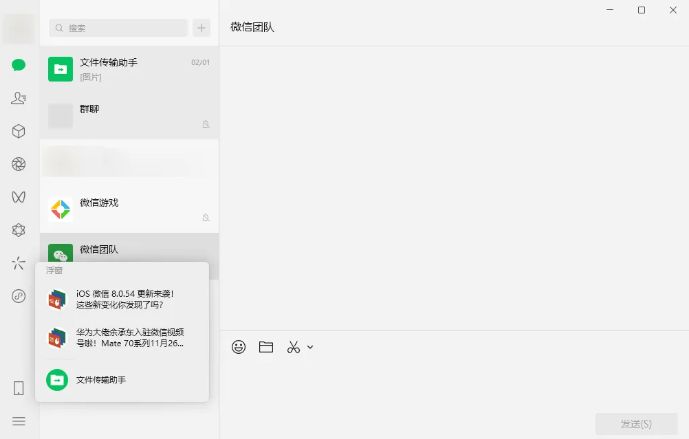Maximize the WeChat window
Viewport: 689px width, 439px height.
[642, 10]
